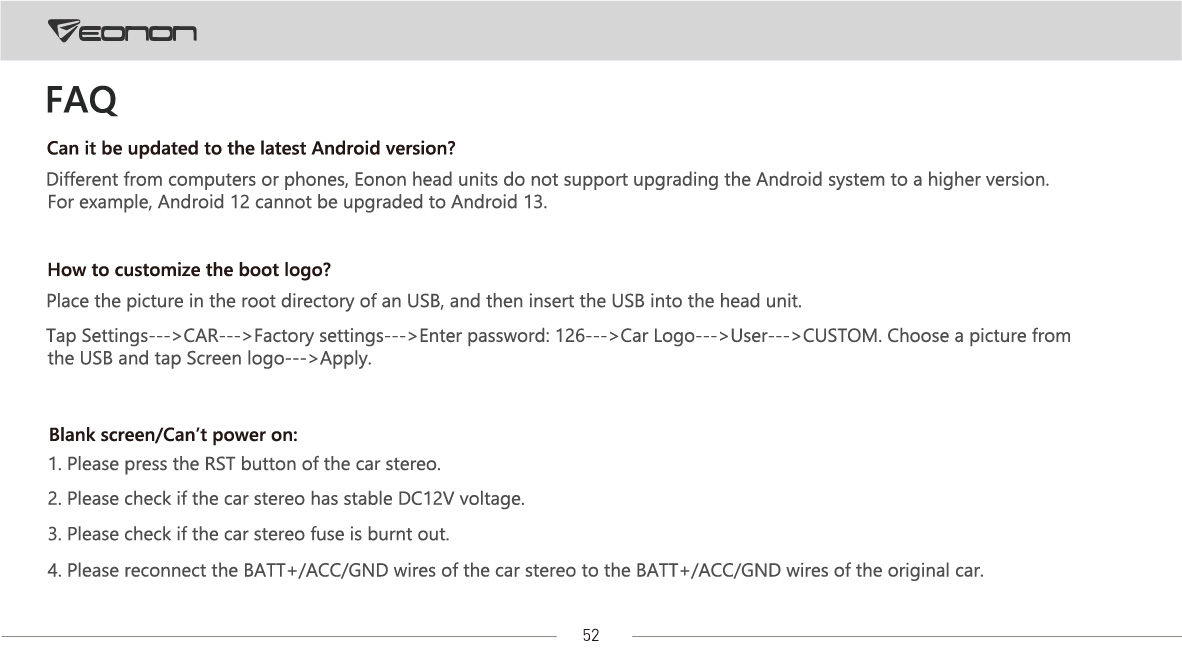Select the question about latest Android version
Screen dimensions: 1182x651
251,148
